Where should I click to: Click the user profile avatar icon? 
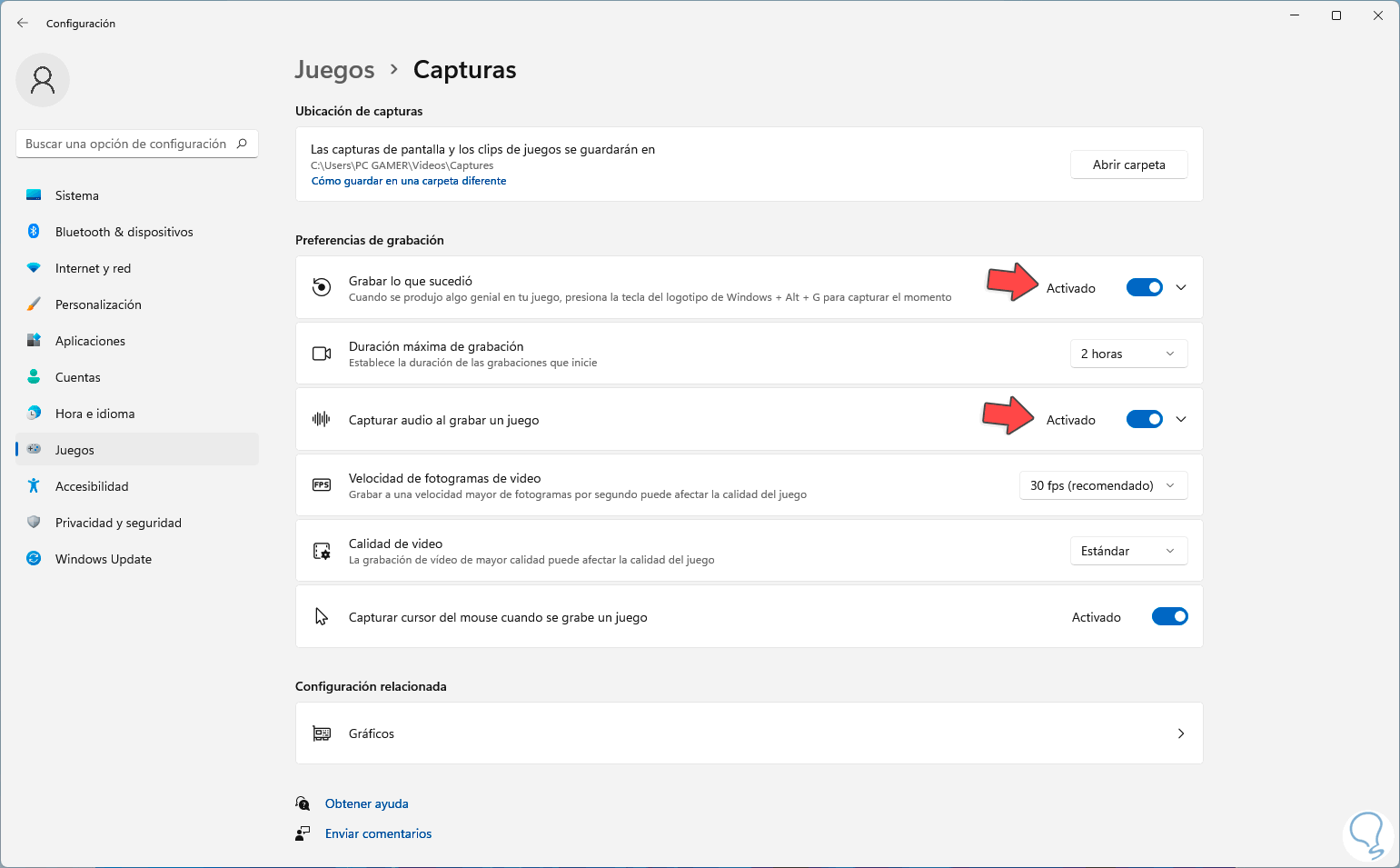pyautogui.click(x=43, y=80)
